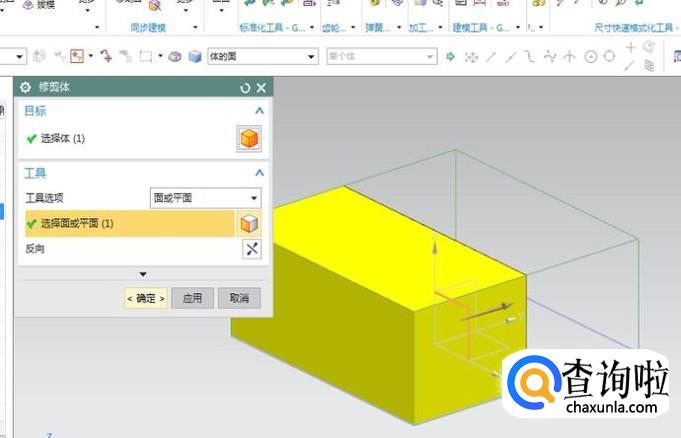The width and height of the screenshot is (681, 438).
Task: Click the circle snap point icon
Action: pyautogui.click(x=590, y=57)
